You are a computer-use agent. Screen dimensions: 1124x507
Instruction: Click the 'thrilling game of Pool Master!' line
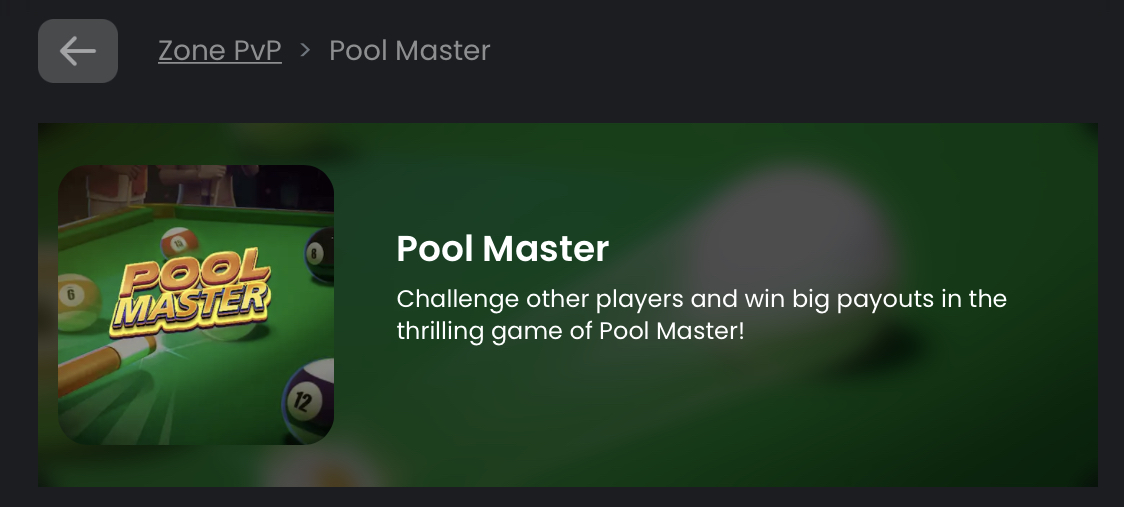(571, 331)
